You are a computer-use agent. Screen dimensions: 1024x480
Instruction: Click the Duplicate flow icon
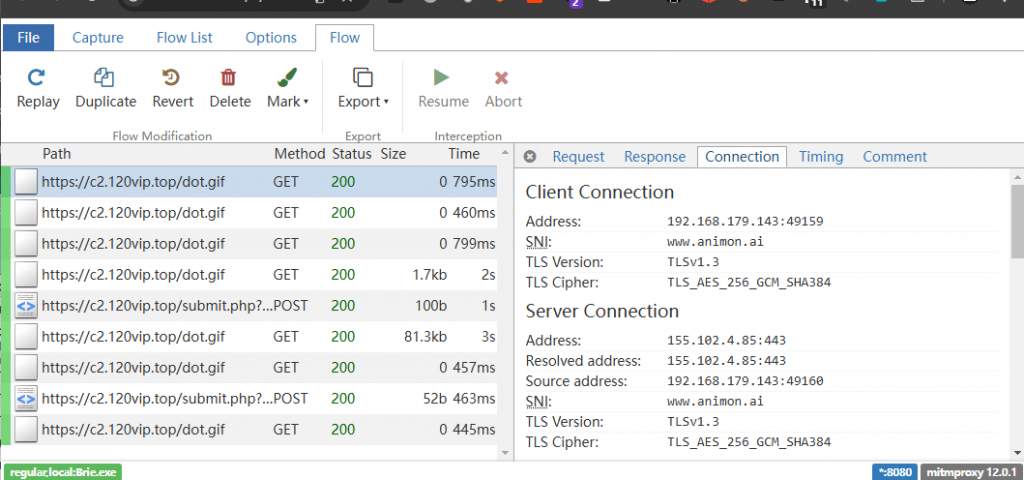(105, 78)
